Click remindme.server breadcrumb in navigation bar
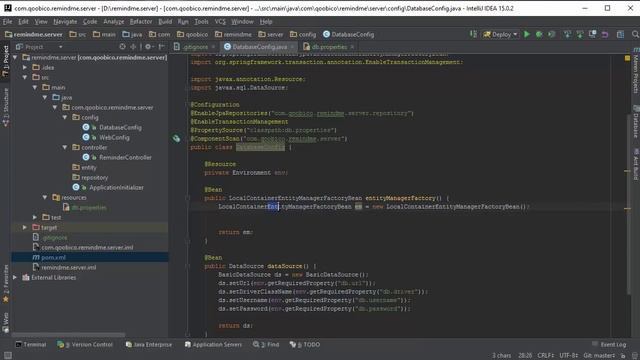Viewport: 640px width, 360px height. [34, 34]
